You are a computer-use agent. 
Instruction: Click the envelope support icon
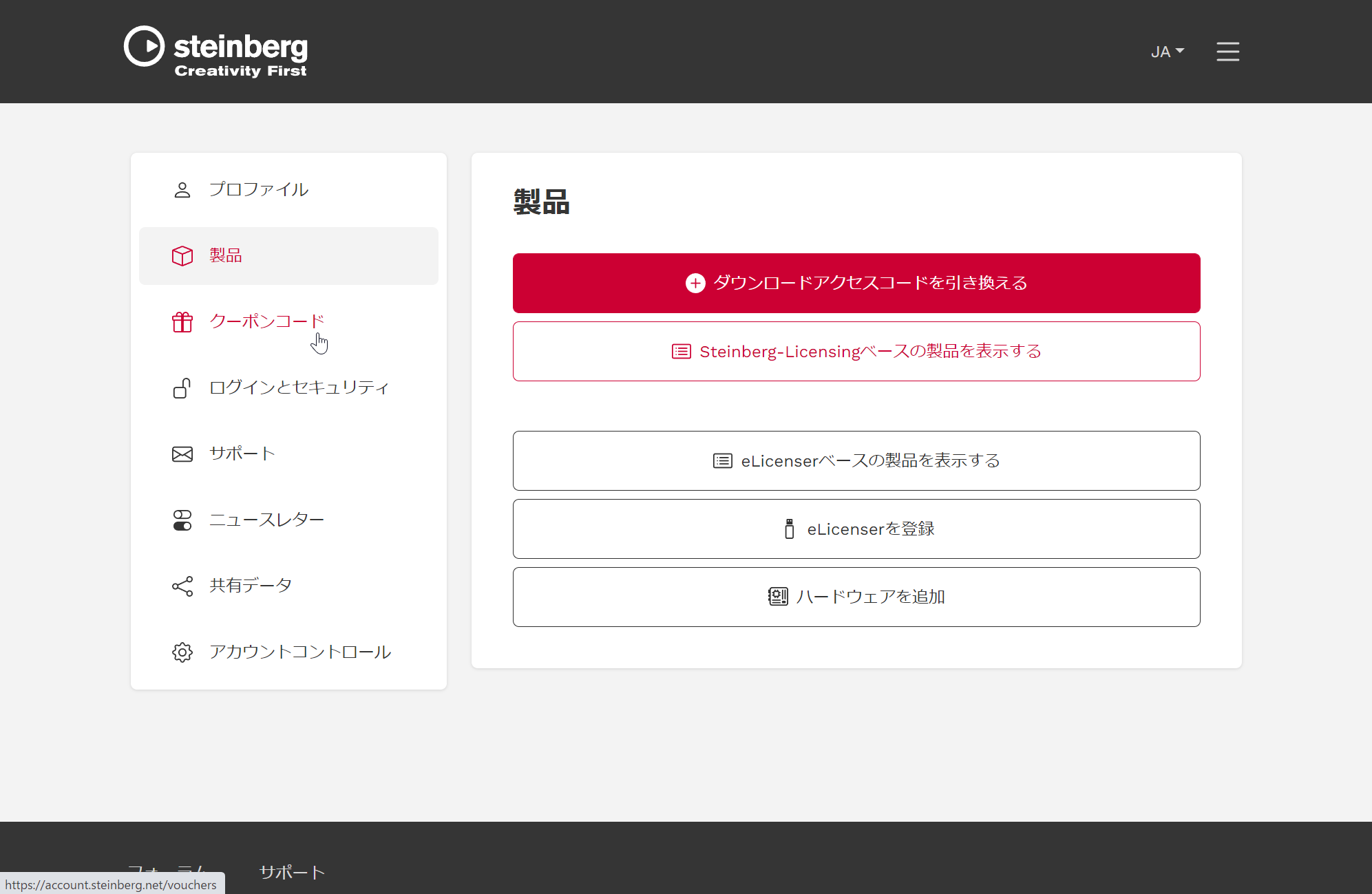click(x=182, y=454)
